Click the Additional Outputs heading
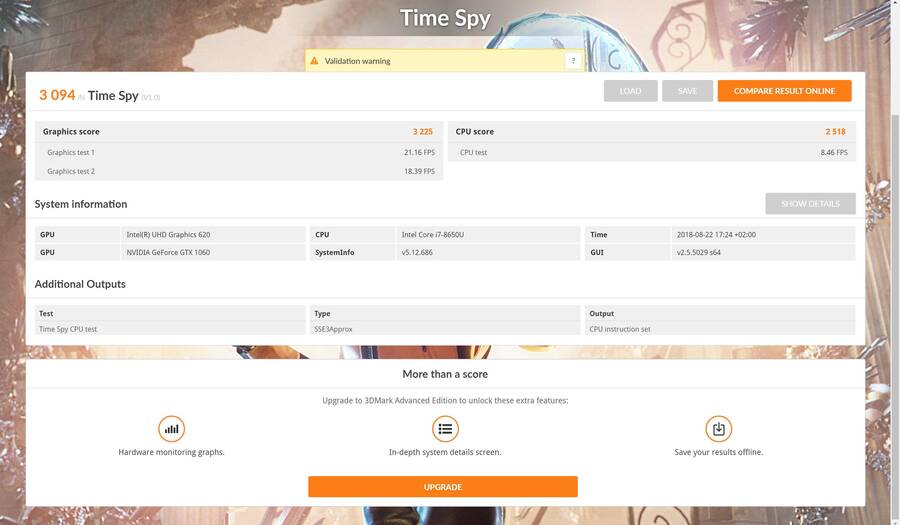The width and height of the screenshot is (900, 525). [x=80, y=284]
